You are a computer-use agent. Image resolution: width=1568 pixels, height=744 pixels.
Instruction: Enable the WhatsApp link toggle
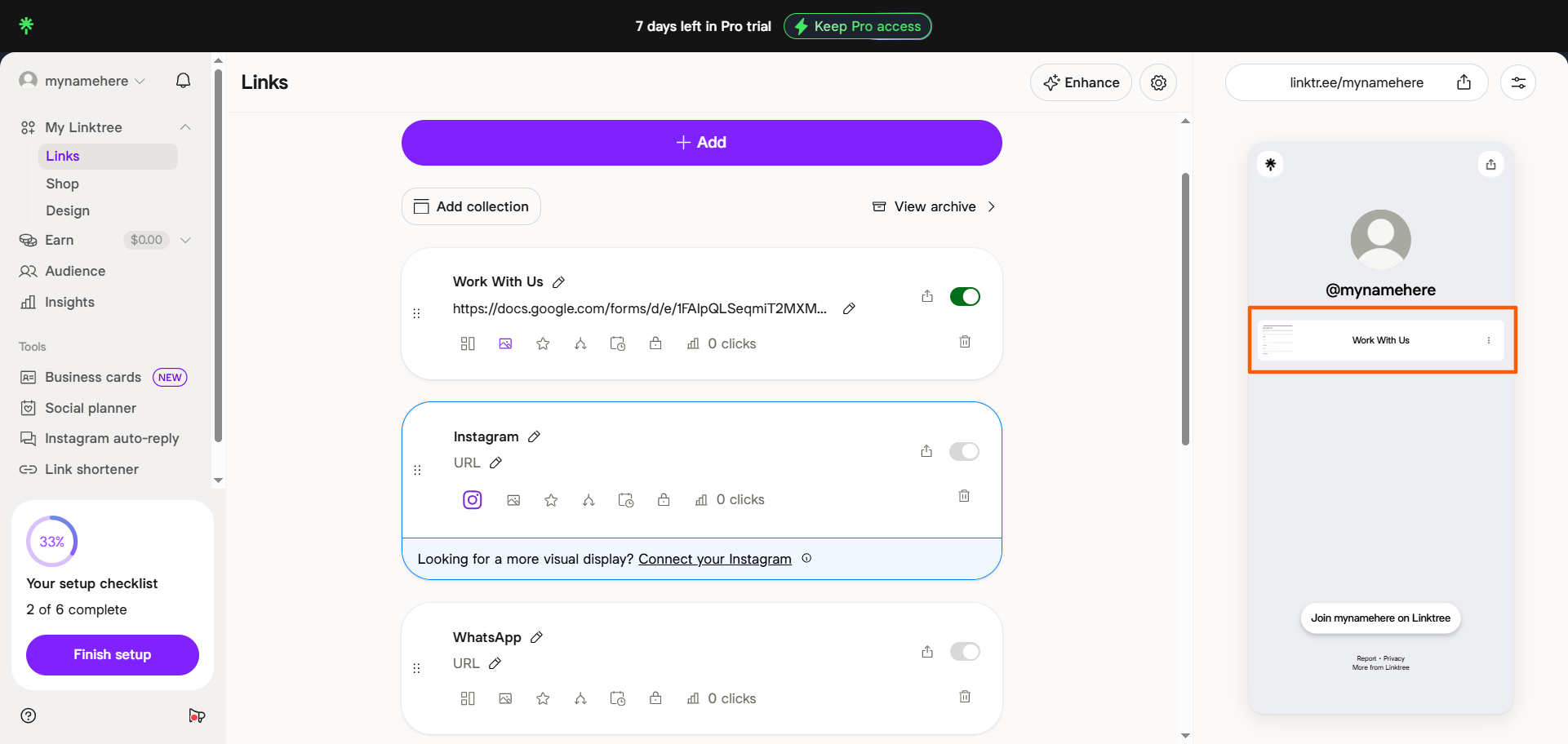point(965,651)
